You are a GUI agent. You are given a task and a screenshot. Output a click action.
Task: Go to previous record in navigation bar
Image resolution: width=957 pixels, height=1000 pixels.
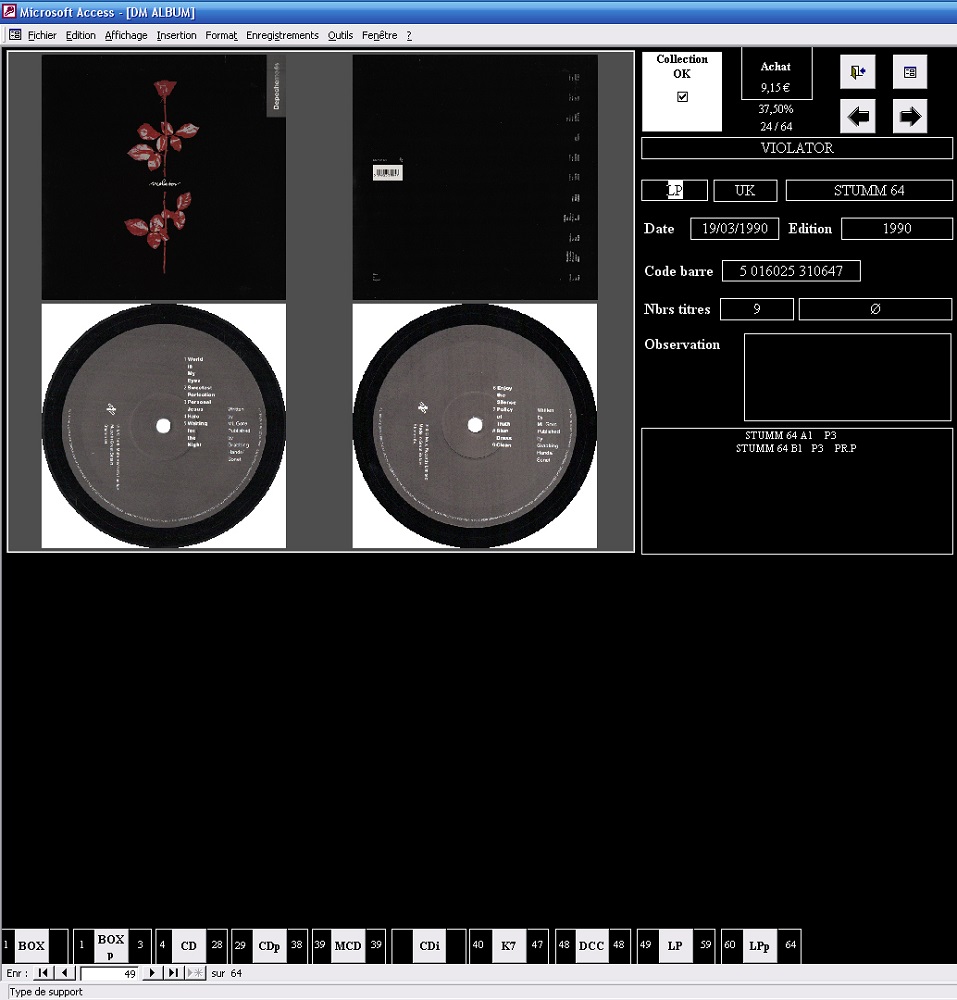click(x=64, y=973)
